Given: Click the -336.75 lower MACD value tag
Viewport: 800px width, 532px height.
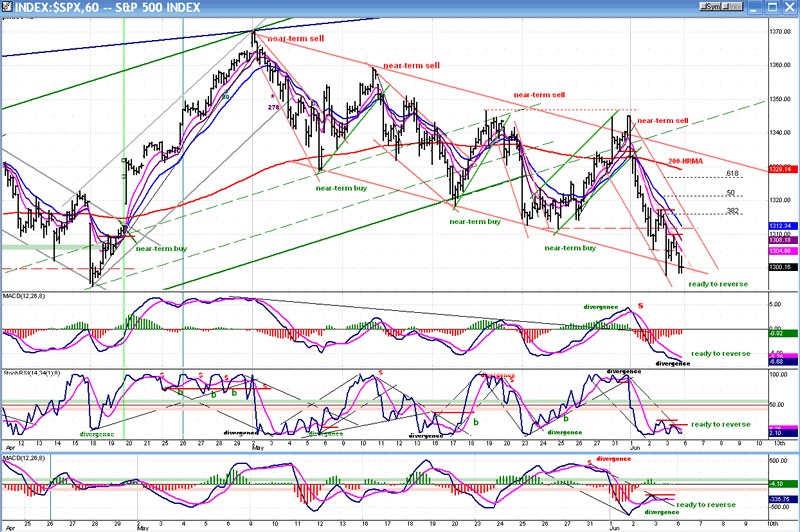Looking at the screenshot, I should point(783,499).
